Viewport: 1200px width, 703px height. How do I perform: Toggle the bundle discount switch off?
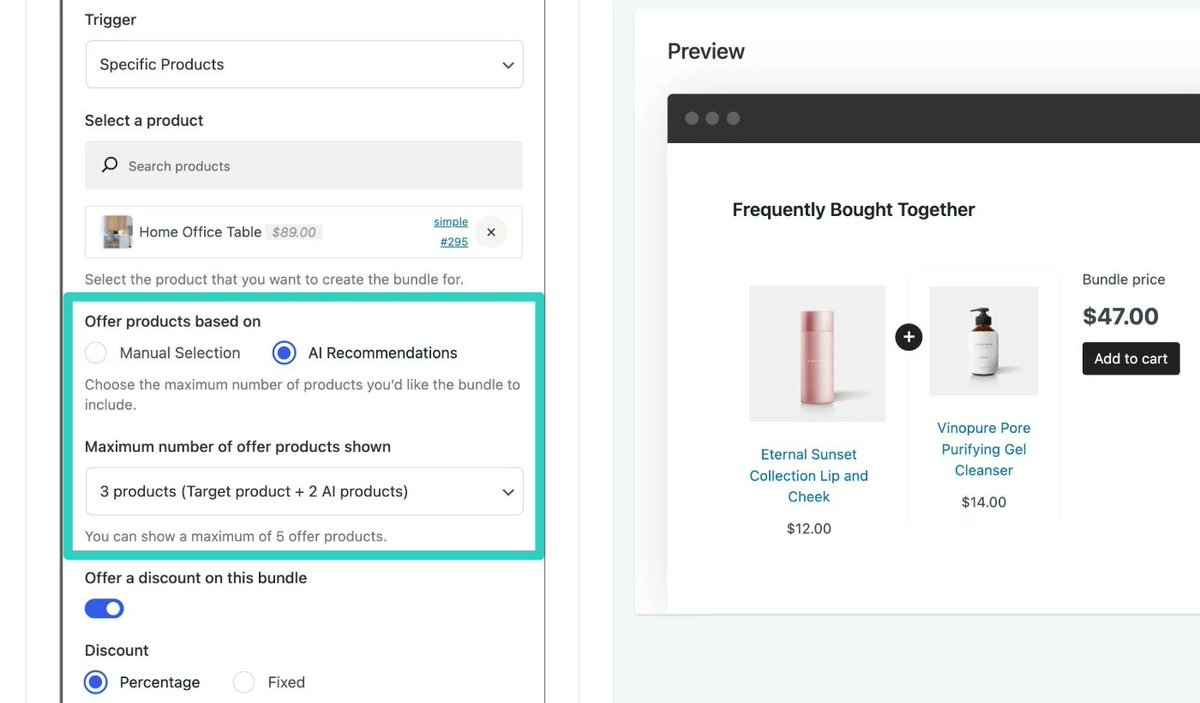pos(104,608)
